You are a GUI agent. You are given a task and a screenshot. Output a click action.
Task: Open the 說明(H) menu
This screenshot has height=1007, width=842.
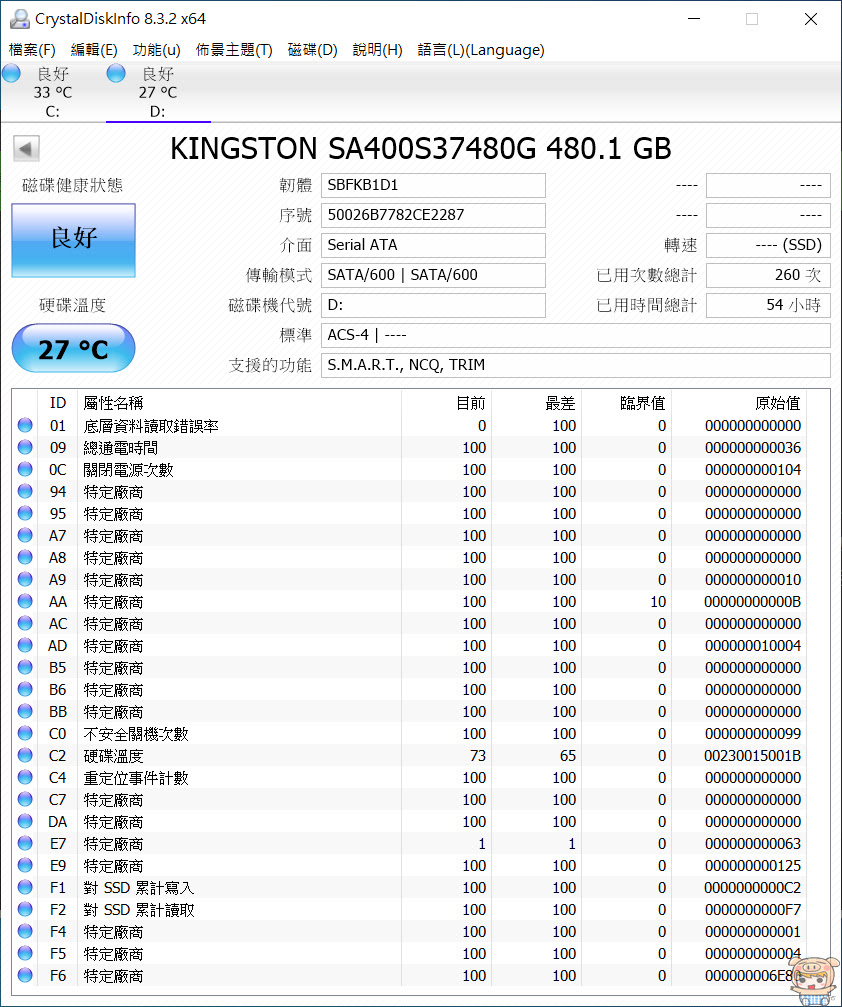378,50
